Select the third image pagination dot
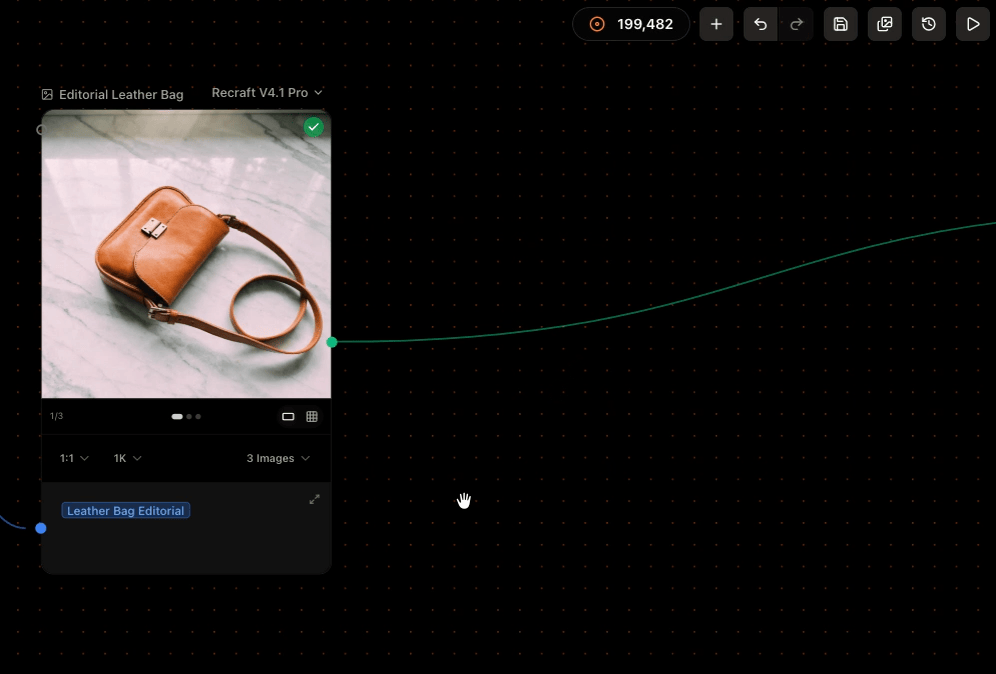996x674 pixels. coord(198,417)
